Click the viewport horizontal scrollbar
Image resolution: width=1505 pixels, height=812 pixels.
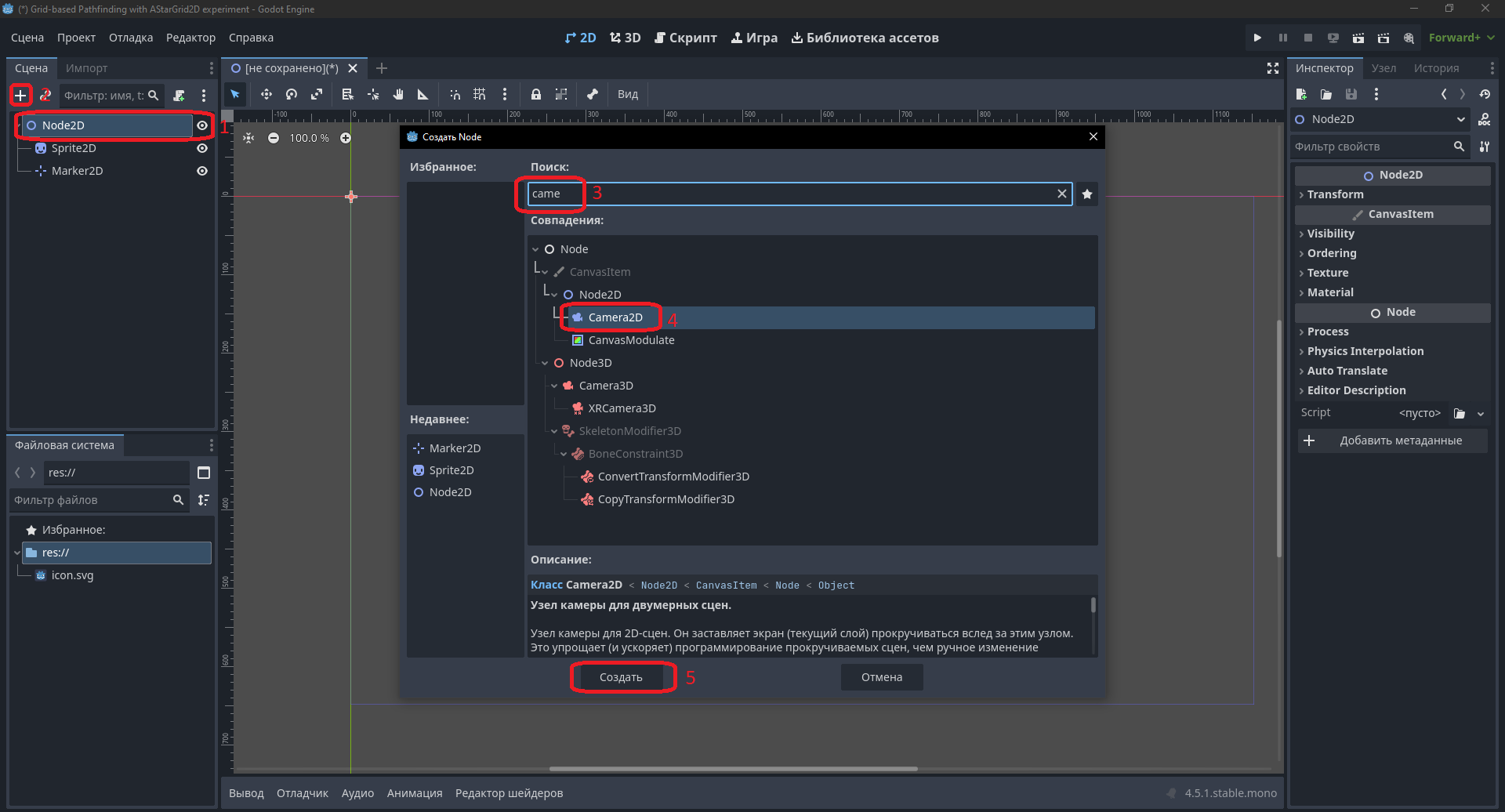point(734,769)
